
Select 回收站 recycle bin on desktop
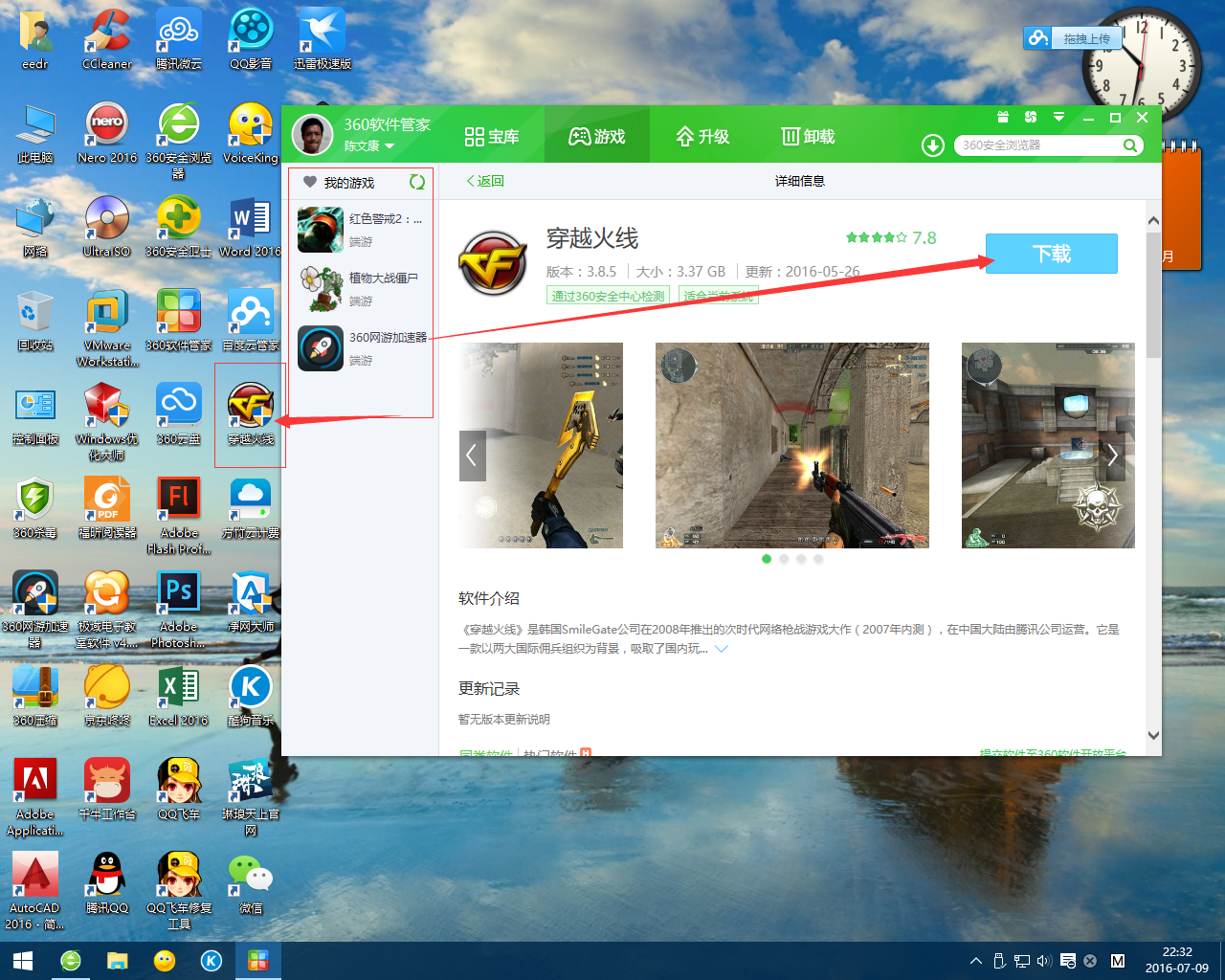35,321
